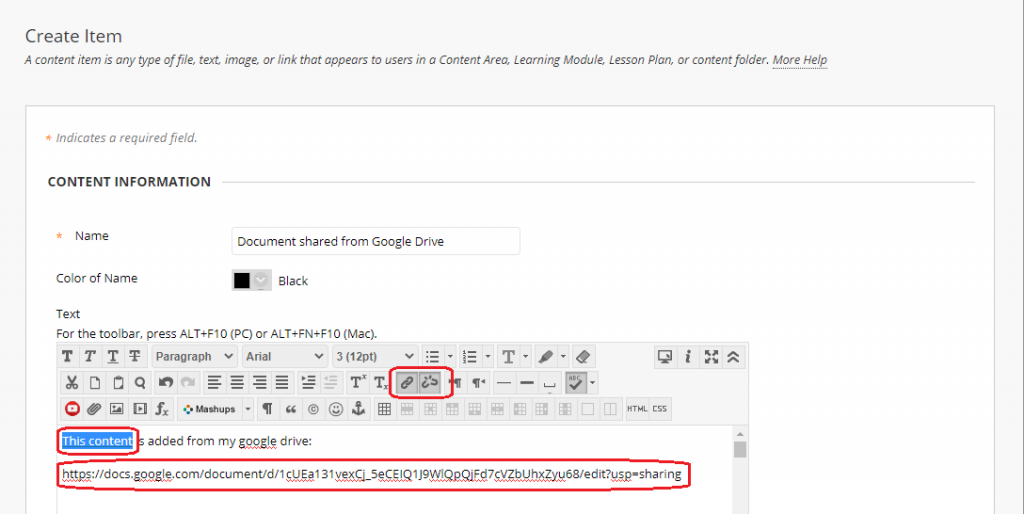Open the HTML code view
1024x514 pixels.
637,409
